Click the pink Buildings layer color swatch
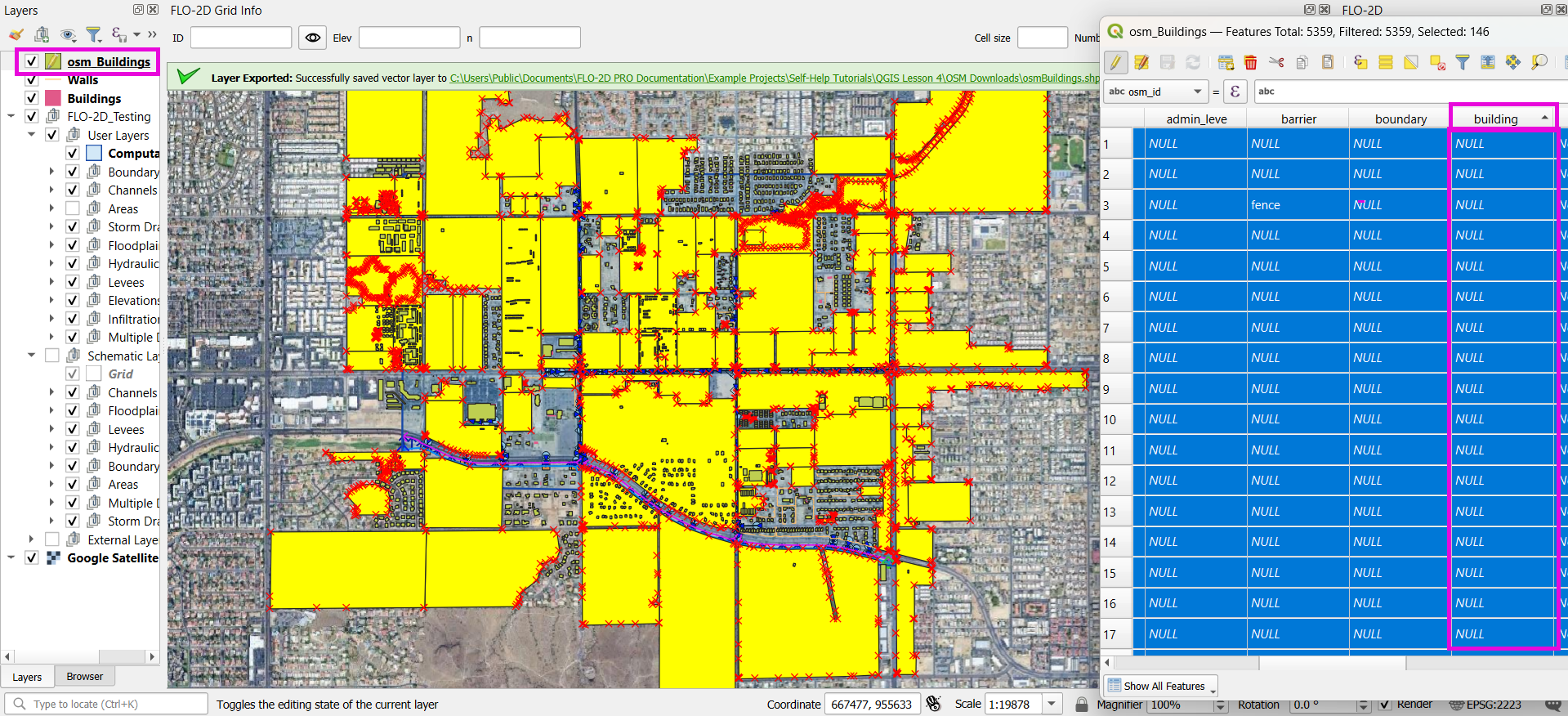 click(53, 98)
